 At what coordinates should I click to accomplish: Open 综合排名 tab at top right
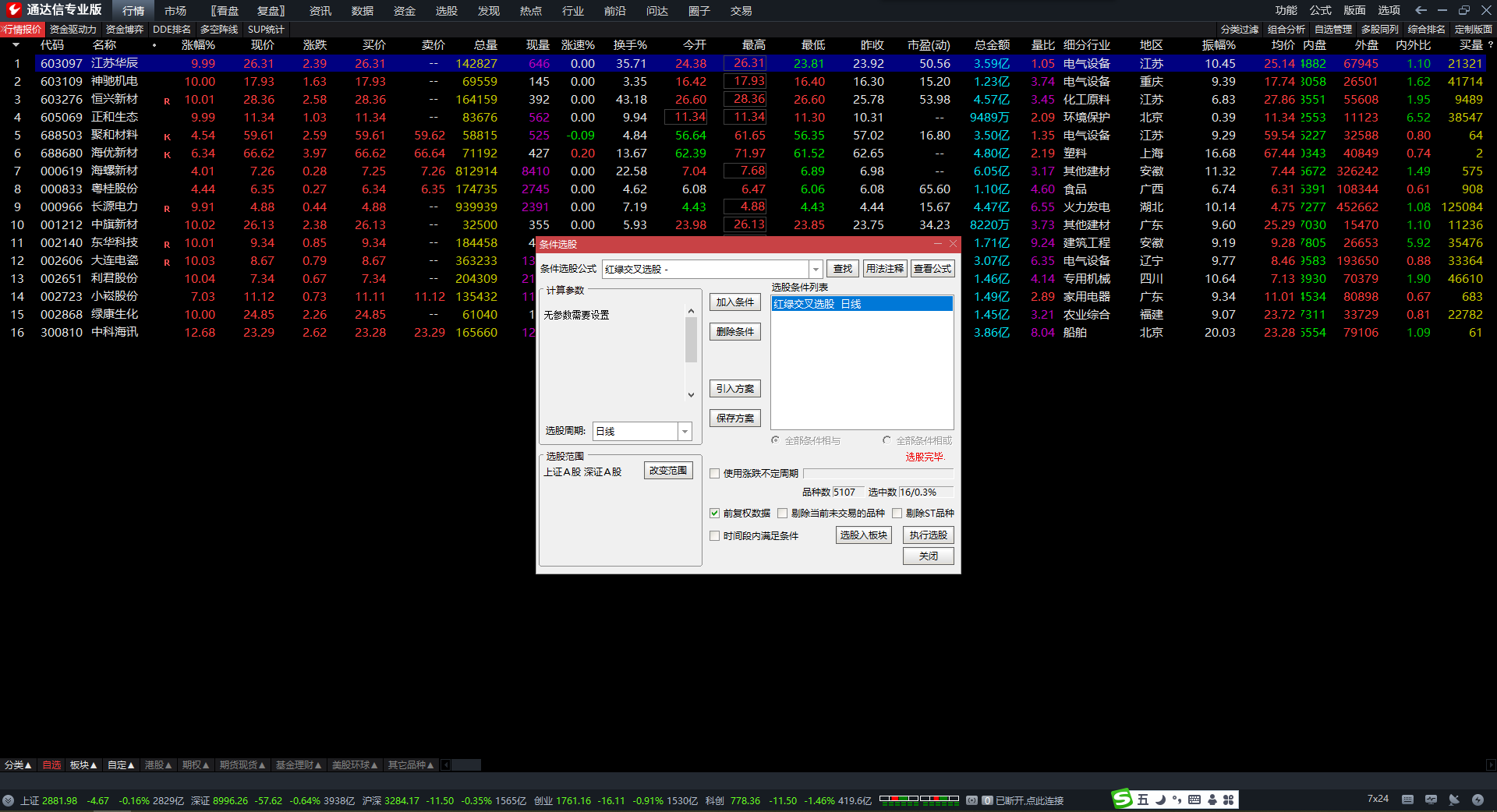click(x=1427, y=29)
